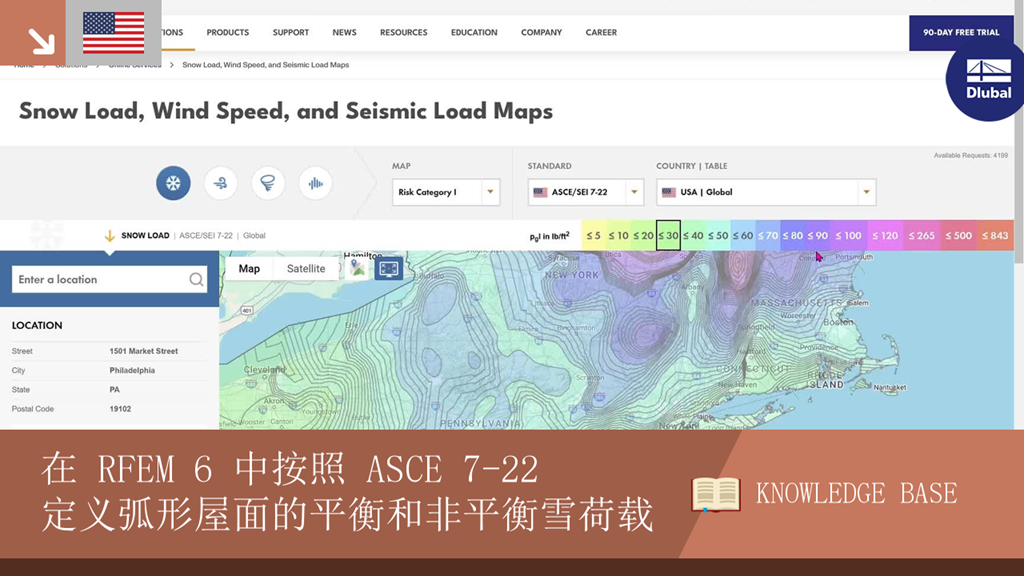Select the ≤ 60 legend swatch
This screenshot has width=1024, height=576.
743,236
